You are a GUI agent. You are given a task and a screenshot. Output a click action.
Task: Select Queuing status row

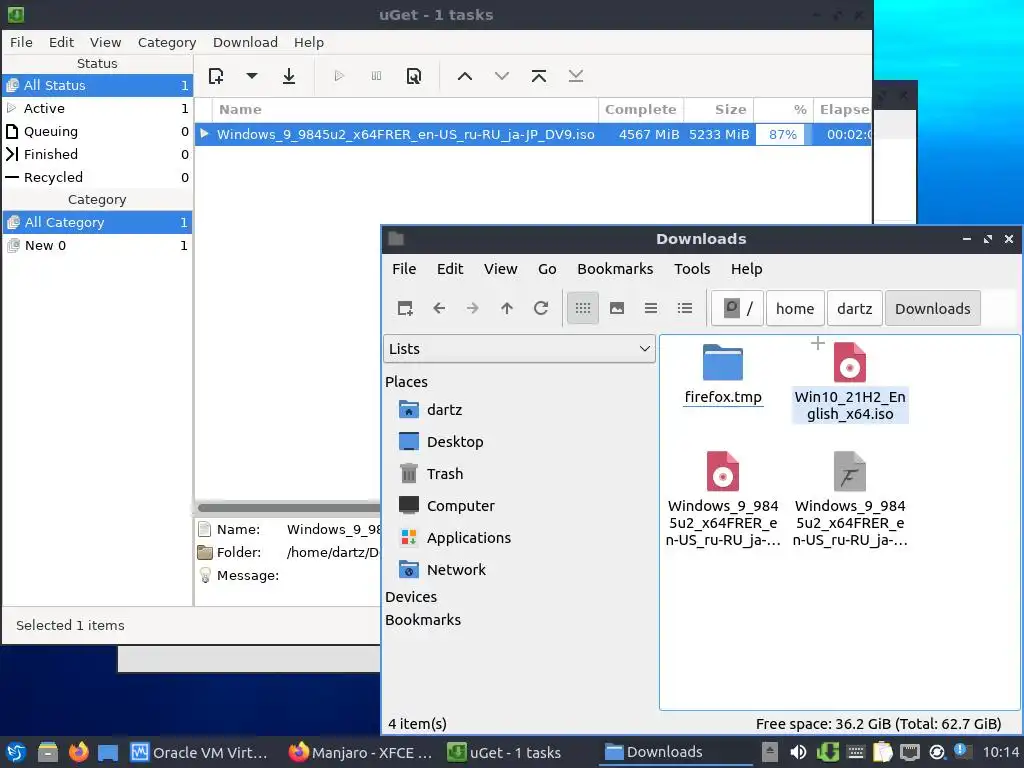click(97, 131)
